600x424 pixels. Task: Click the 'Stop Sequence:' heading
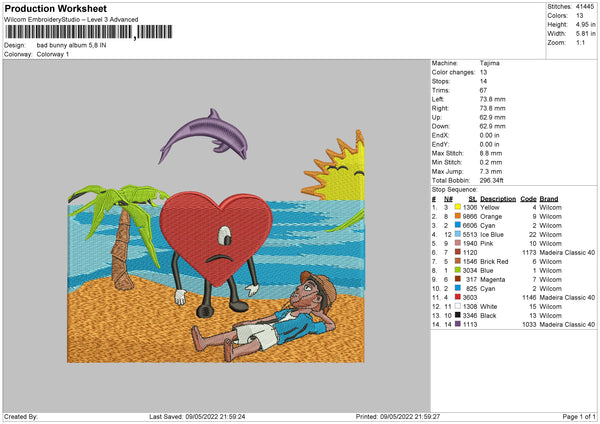click(455, 190)
